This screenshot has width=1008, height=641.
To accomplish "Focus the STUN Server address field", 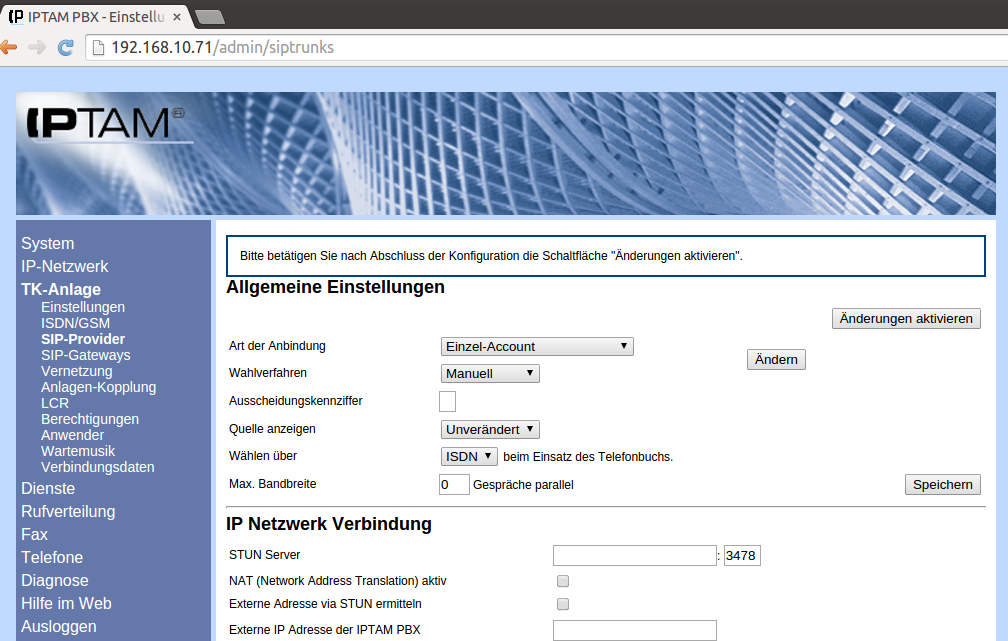I will [634, 555].
